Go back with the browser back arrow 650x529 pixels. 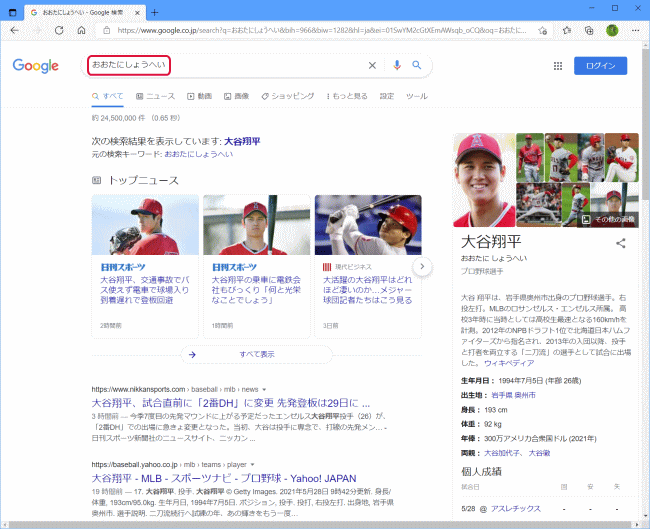(15, 30)
